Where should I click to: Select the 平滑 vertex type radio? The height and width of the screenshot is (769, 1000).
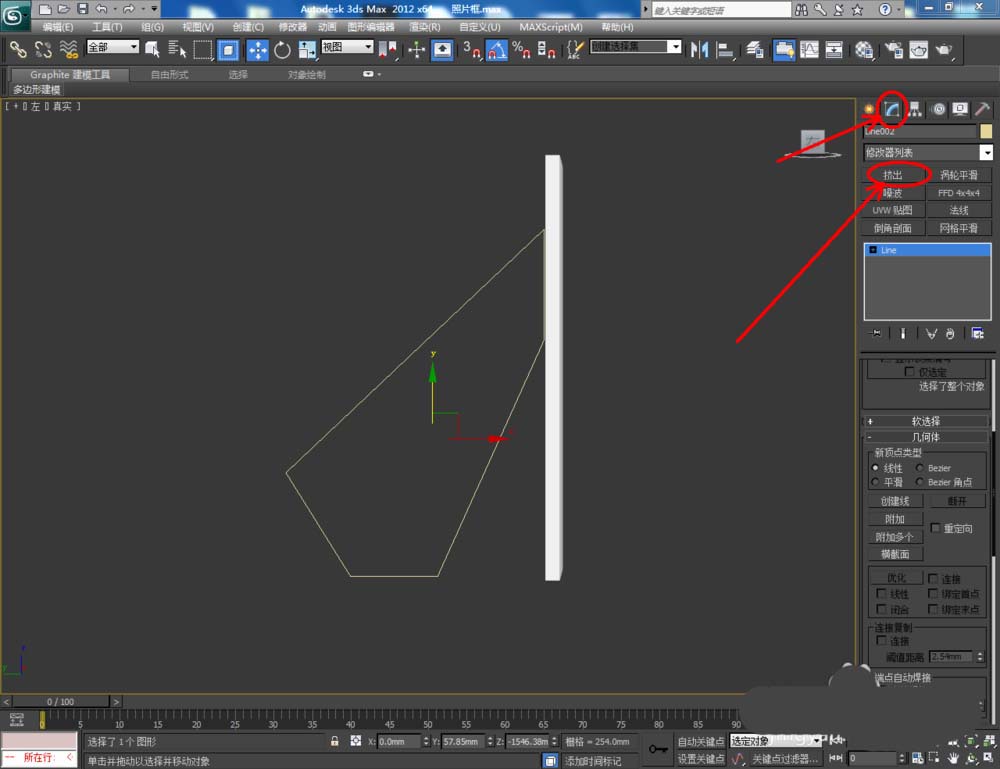tap(875, 482)
